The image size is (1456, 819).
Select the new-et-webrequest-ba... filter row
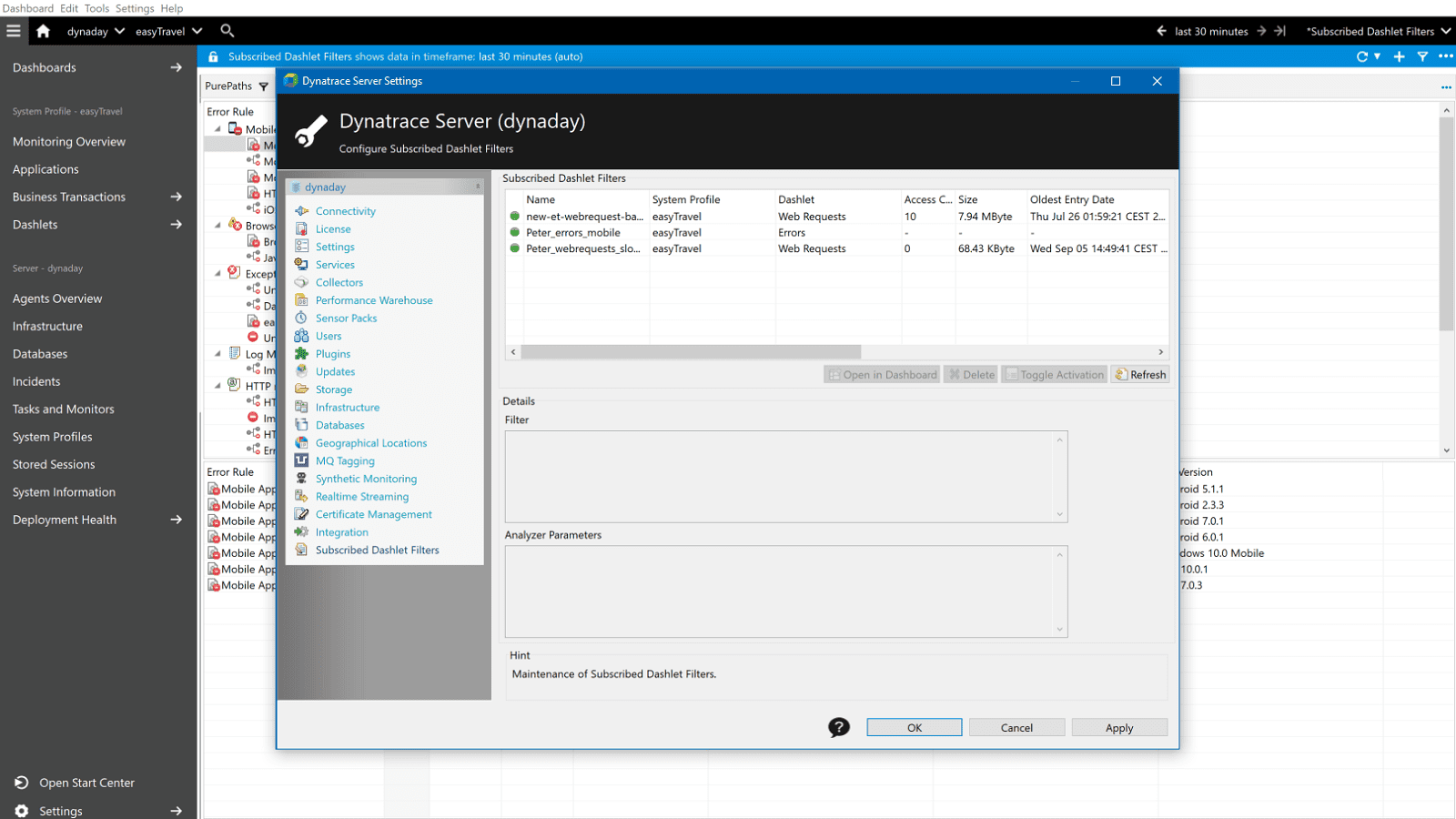click(x=837, y=217)
